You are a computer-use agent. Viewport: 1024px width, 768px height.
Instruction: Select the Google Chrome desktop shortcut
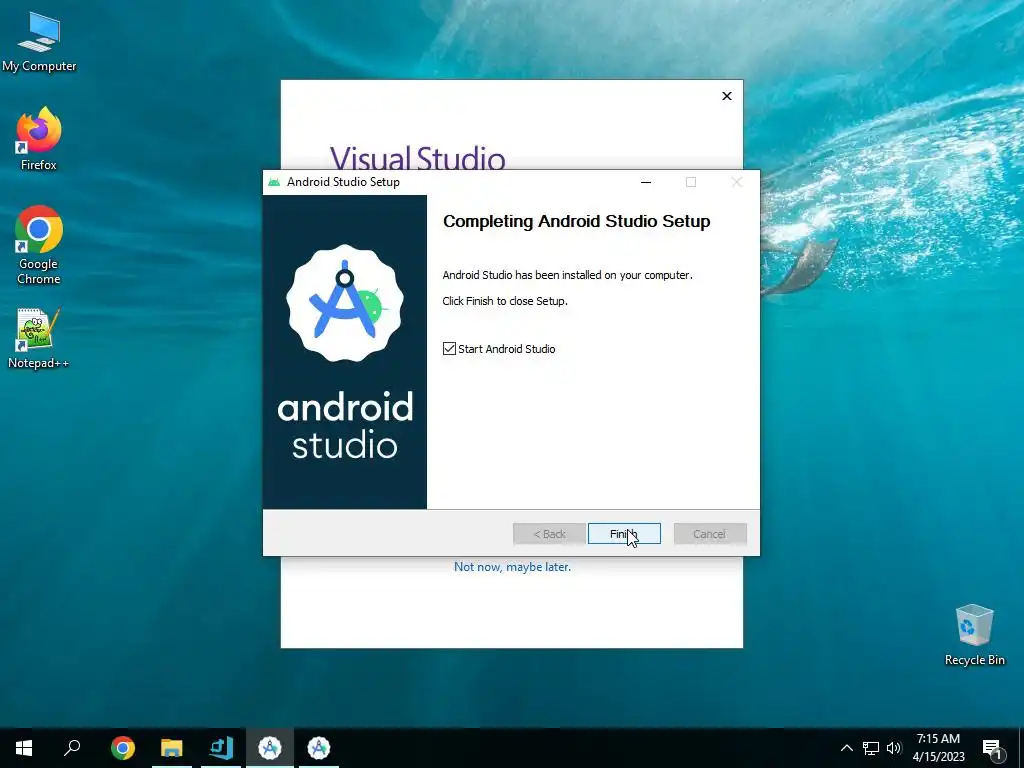[39, 245]
